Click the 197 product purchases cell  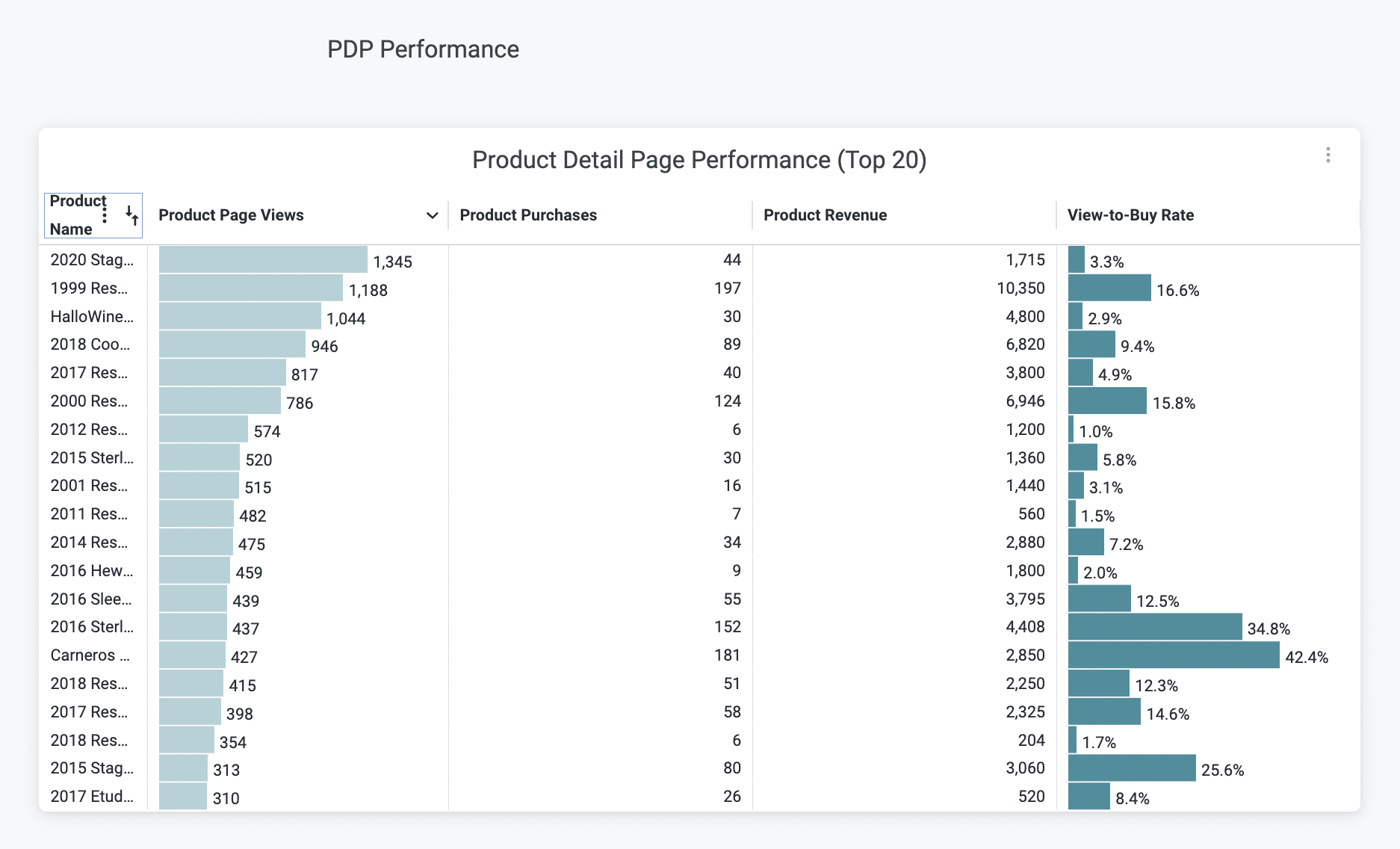click(727, 288)
